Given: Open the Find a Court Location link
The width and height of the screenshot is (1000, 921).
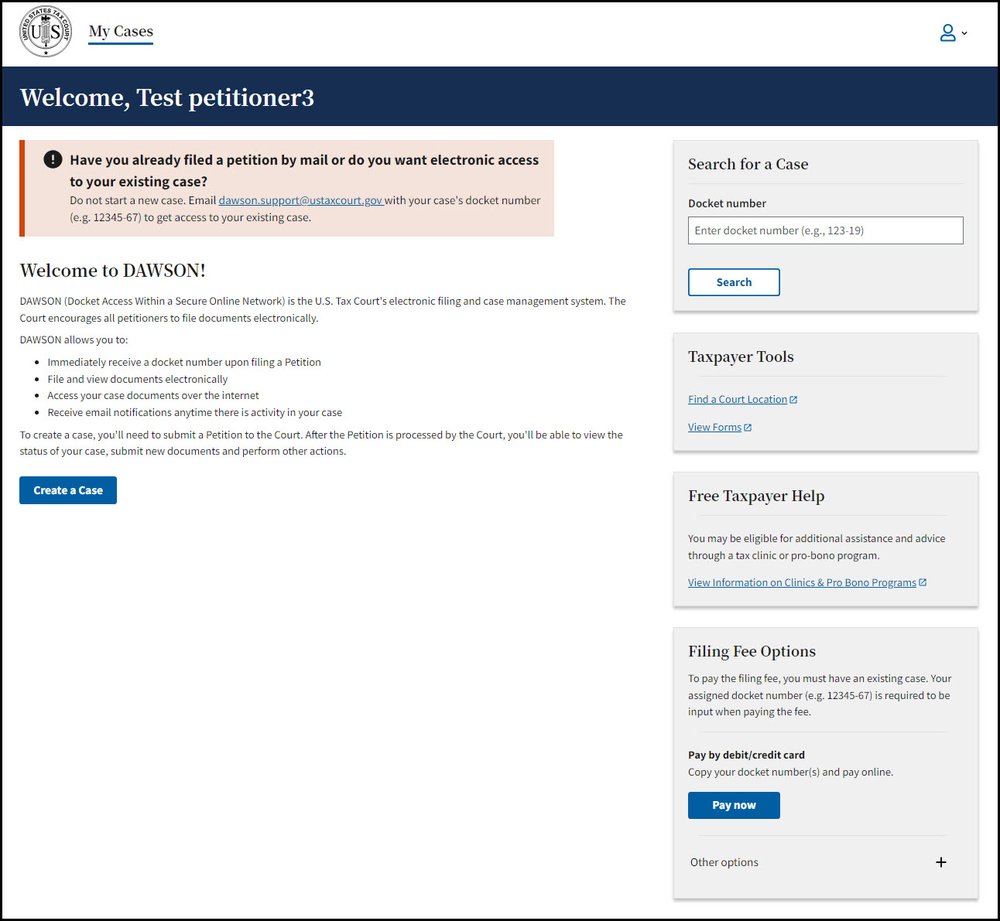Looking at the screenshot, I should pos(737,400).
